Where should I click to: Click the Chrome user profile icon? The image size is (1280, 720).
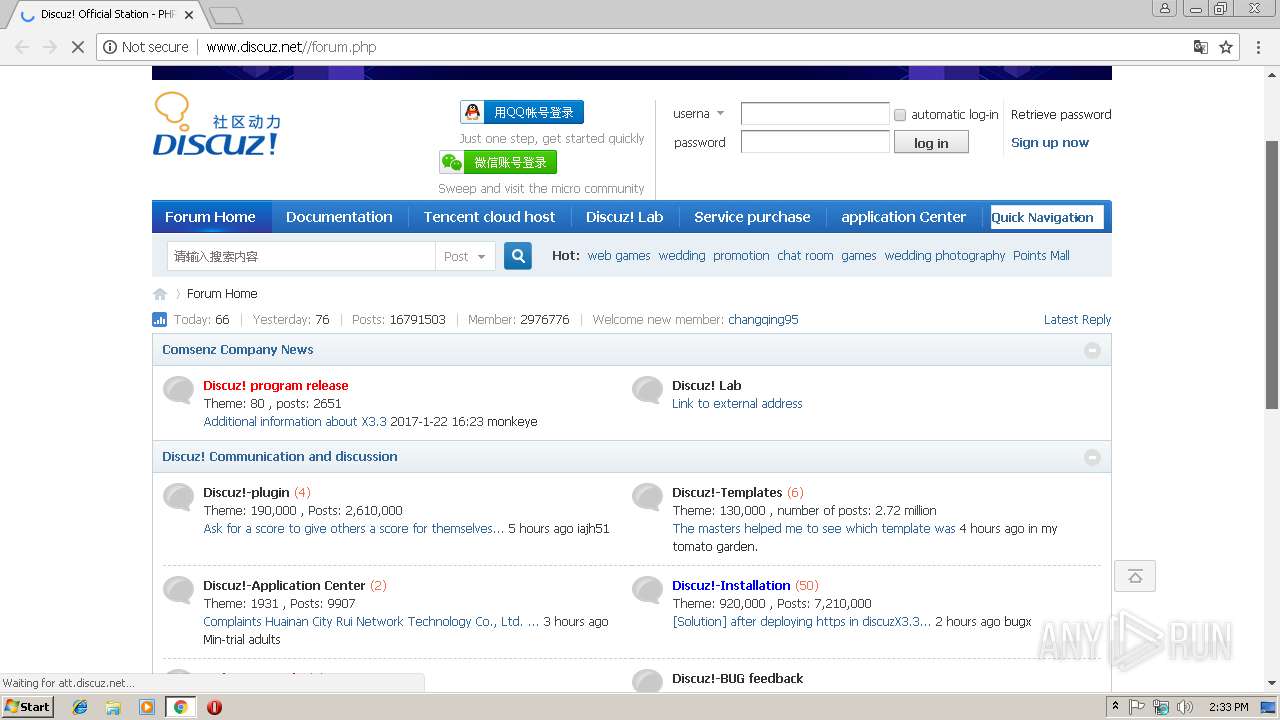coord(1165,9)
